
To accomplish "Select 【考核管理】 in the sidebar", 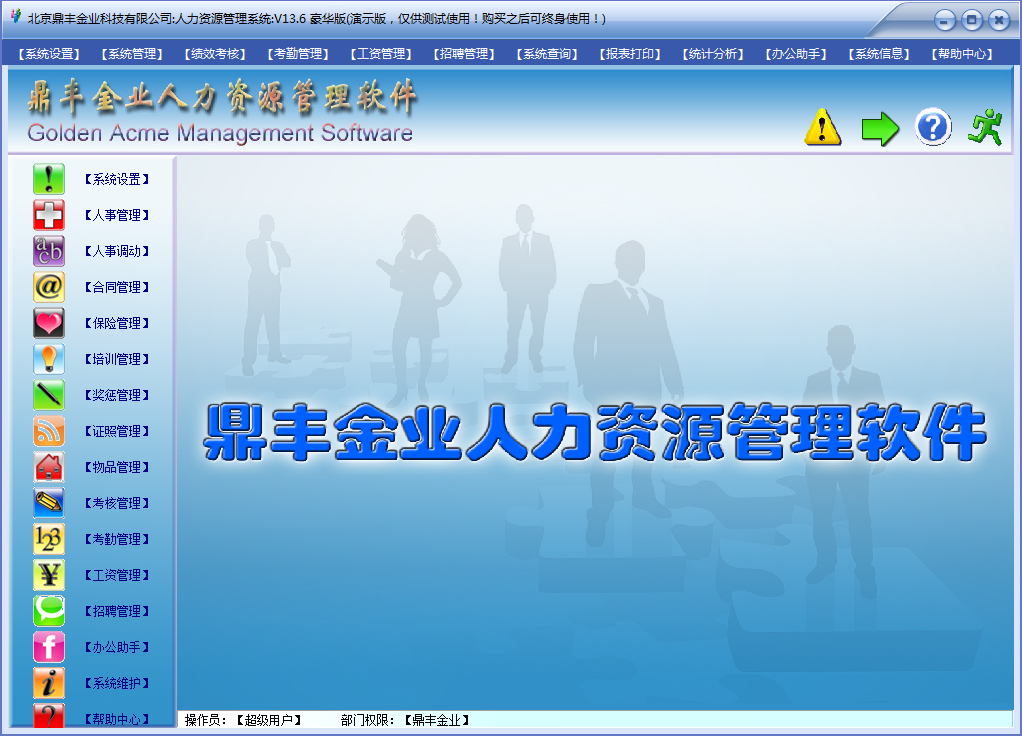I will click(x=117, y=503).
